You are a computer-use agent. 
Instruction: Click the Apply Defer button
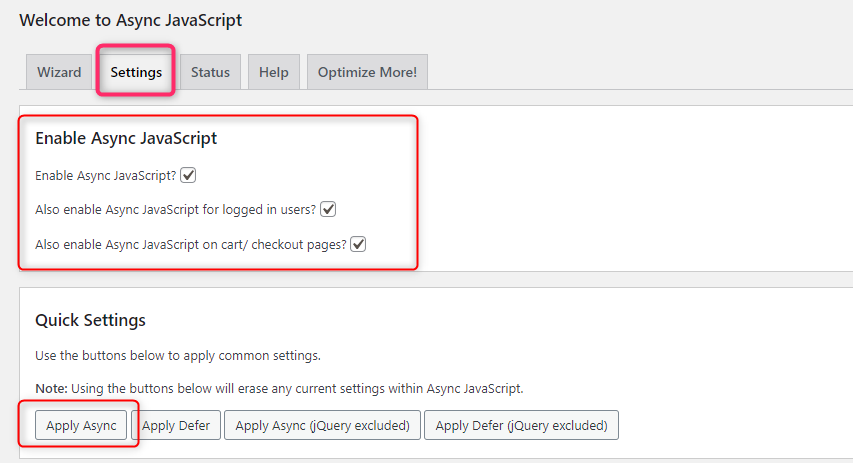[x=176, y=425]
